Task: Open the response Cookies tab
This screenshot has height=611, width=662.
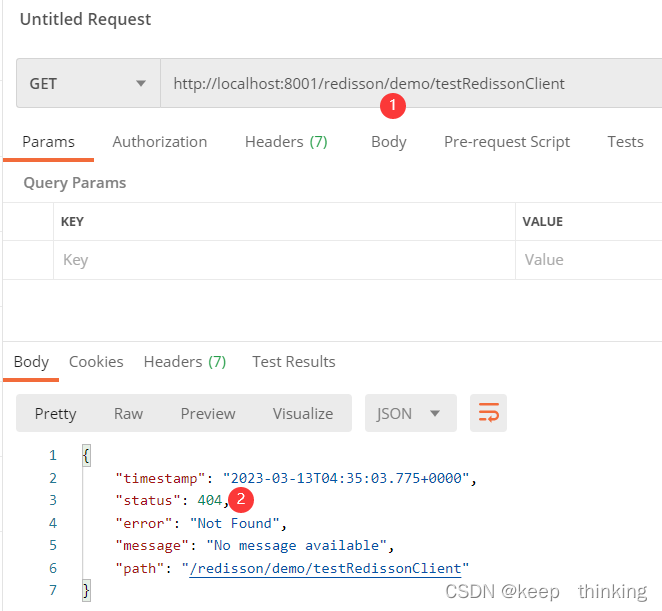Action: 96,362
